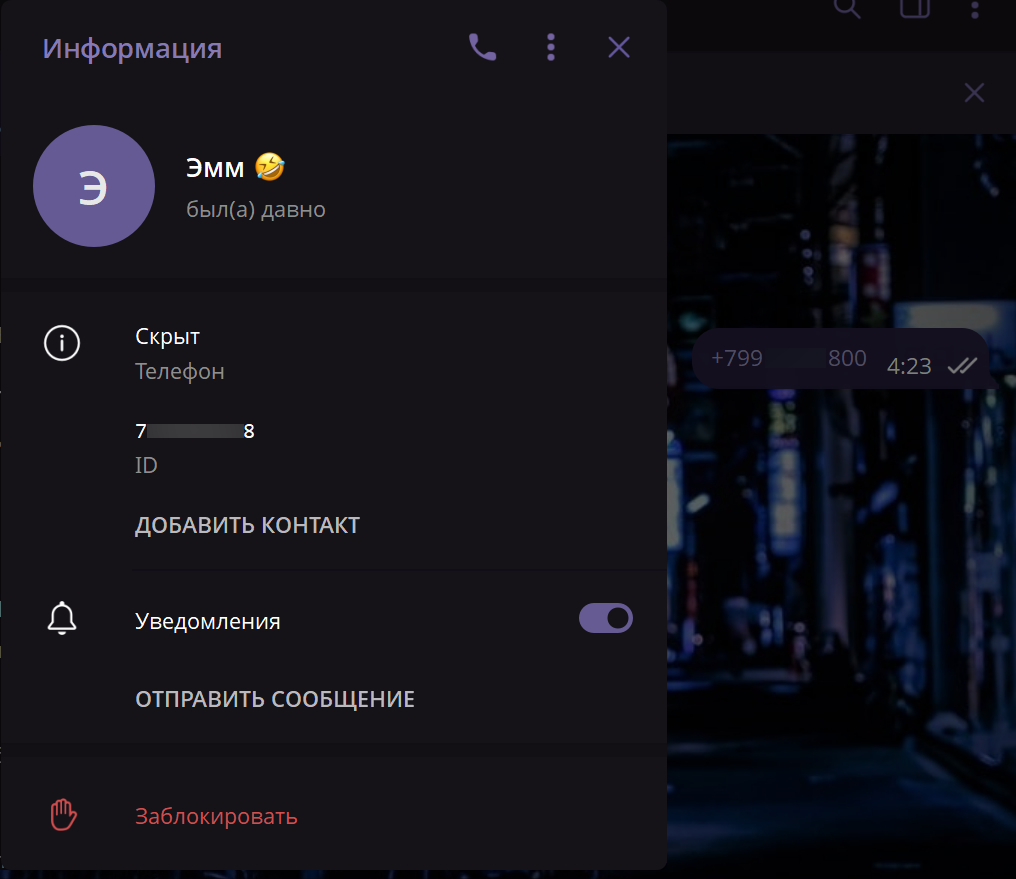Click the notifications bell icon
Screen dimensions: 1016x879
tap(62, 619)
